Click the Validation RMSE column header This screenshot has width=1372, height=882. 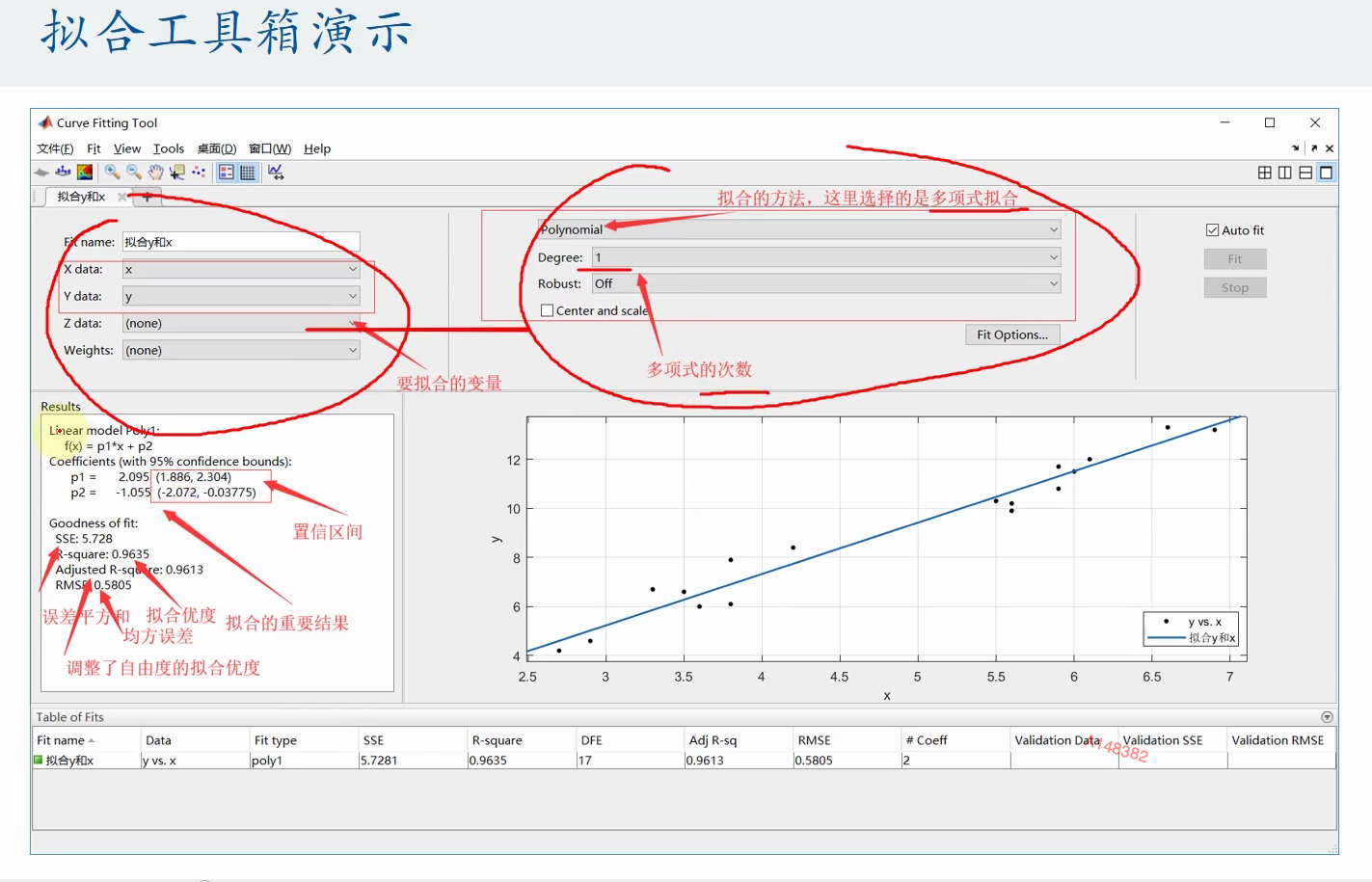1282,740
